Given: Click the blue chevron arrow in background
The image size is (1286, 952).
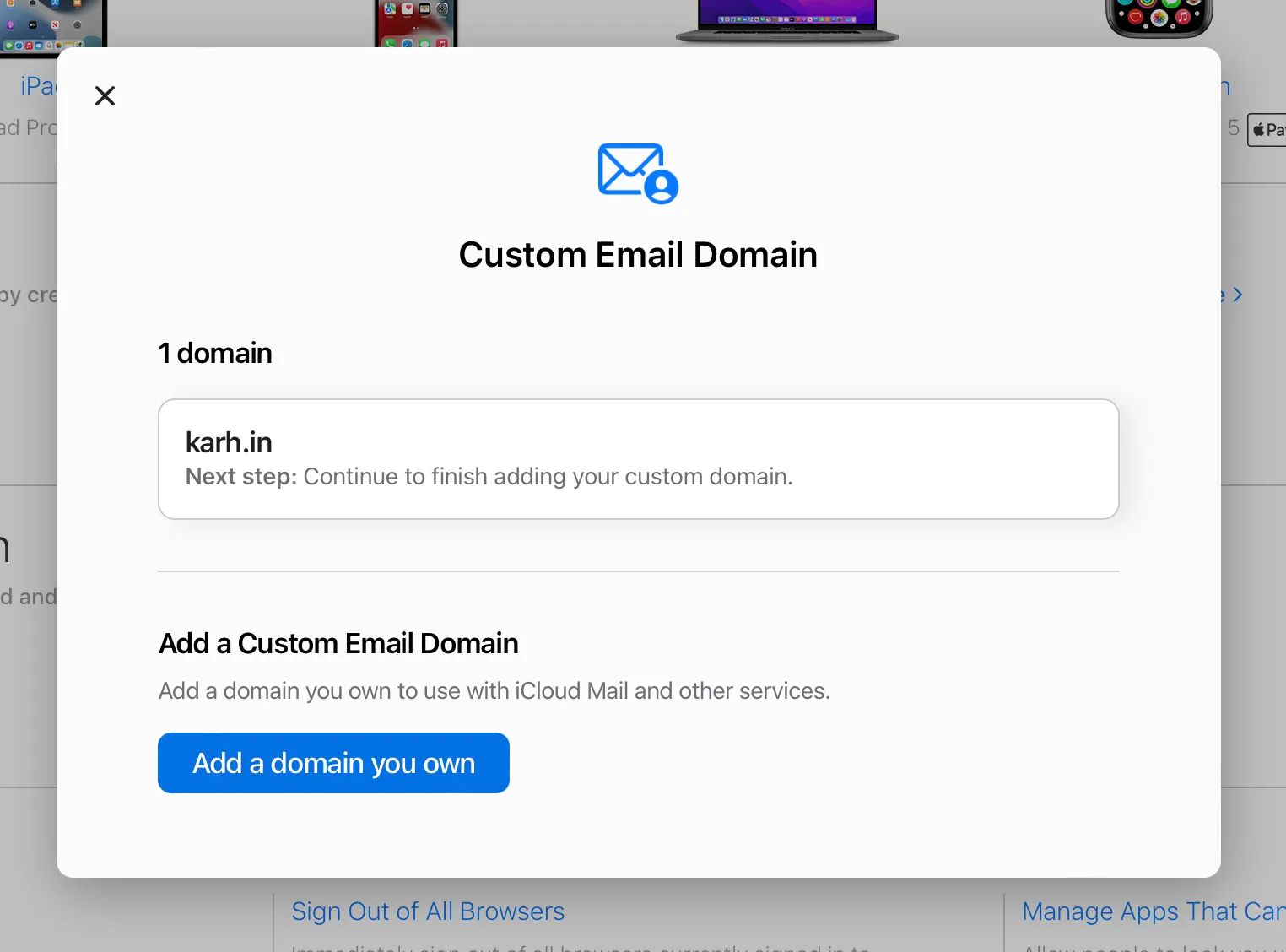Looking at the screenshot, I should tap(1237, 295).
